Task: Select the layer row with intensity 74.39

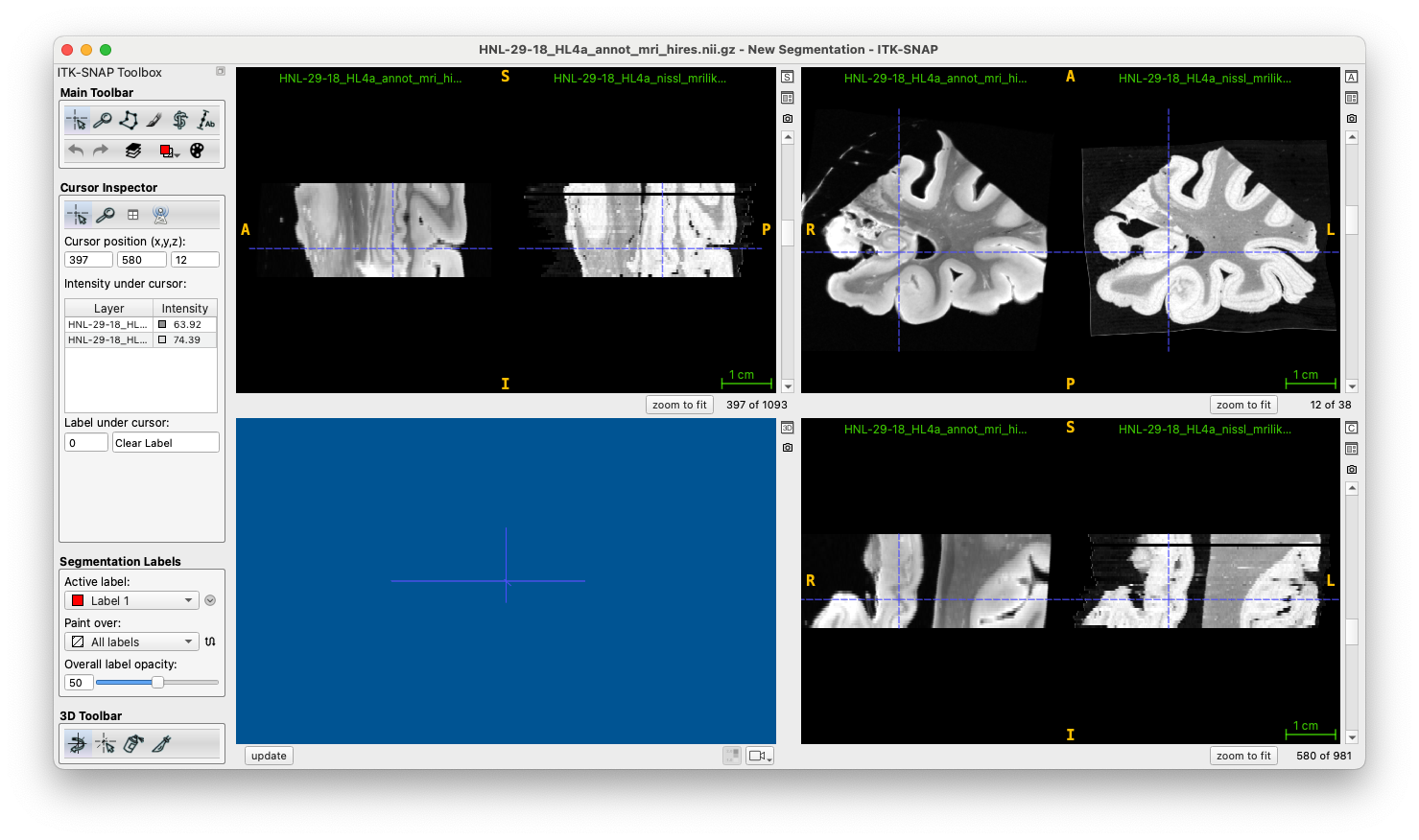Action: (x=141, y=340)
